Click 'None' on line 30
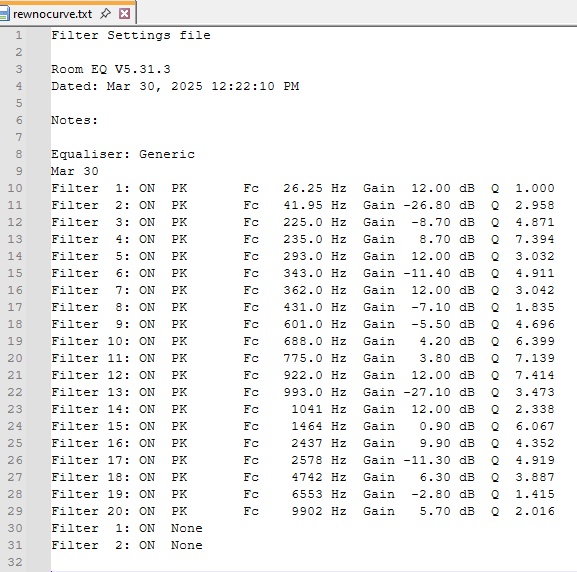 click(x=187, y=528)
